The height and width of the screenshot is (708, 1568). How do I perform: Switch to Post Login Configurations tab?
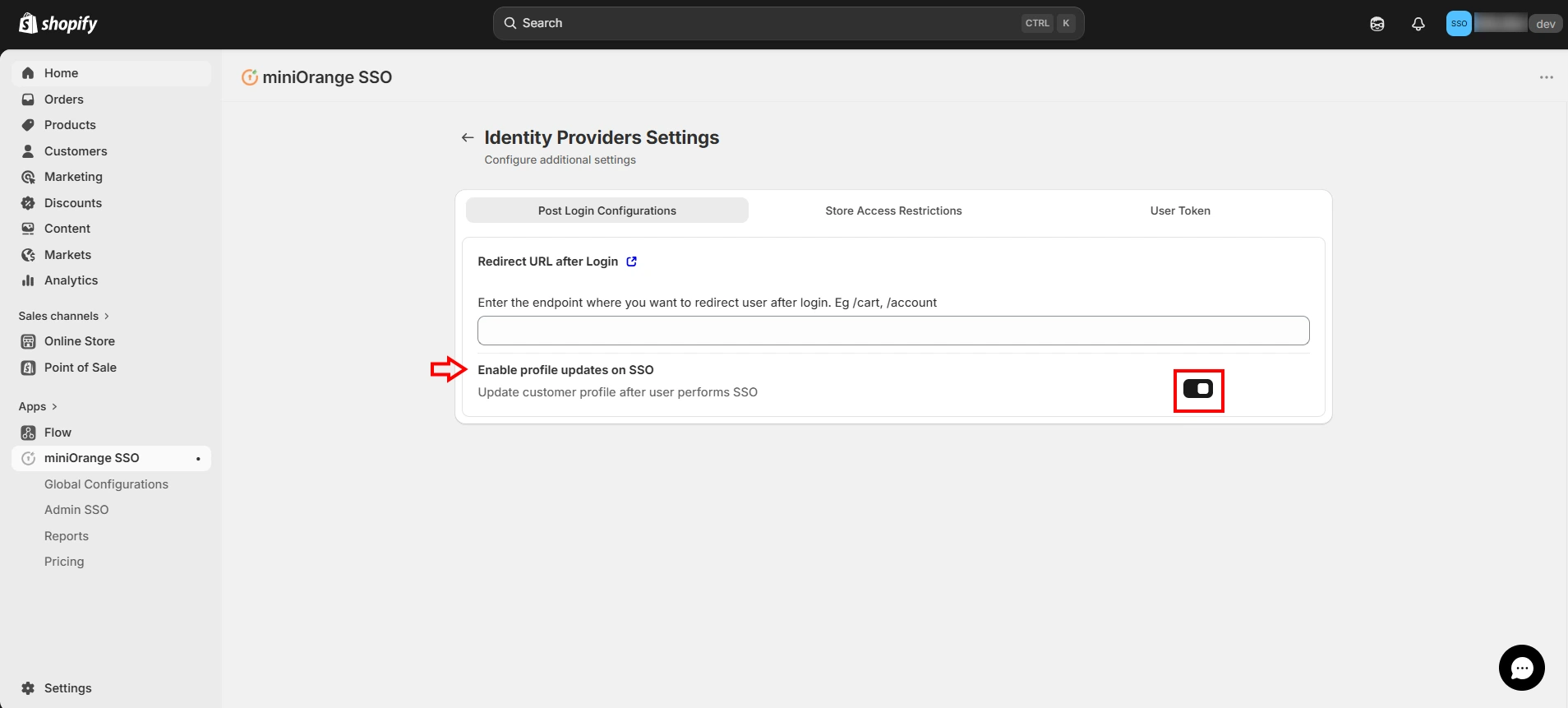point(607,211)
